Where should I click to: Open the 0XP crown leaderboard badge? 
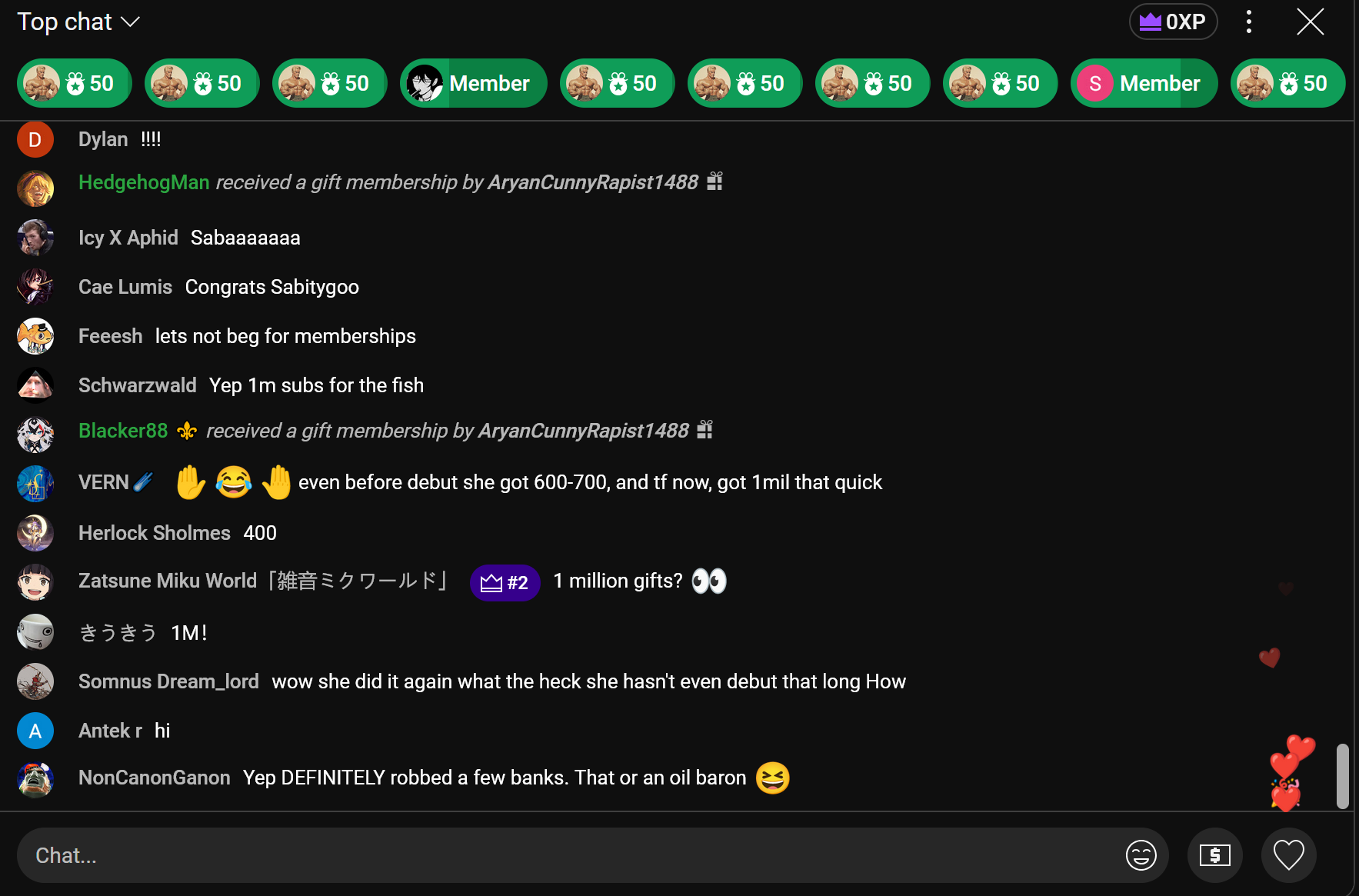click(x=1173, y=22)
